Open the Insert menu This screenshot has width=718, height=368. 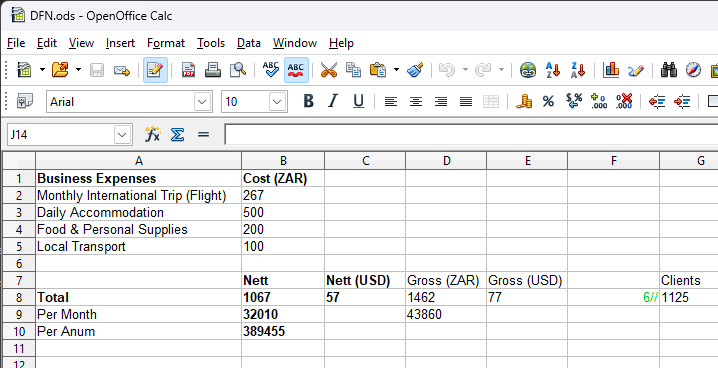point(120,43)
